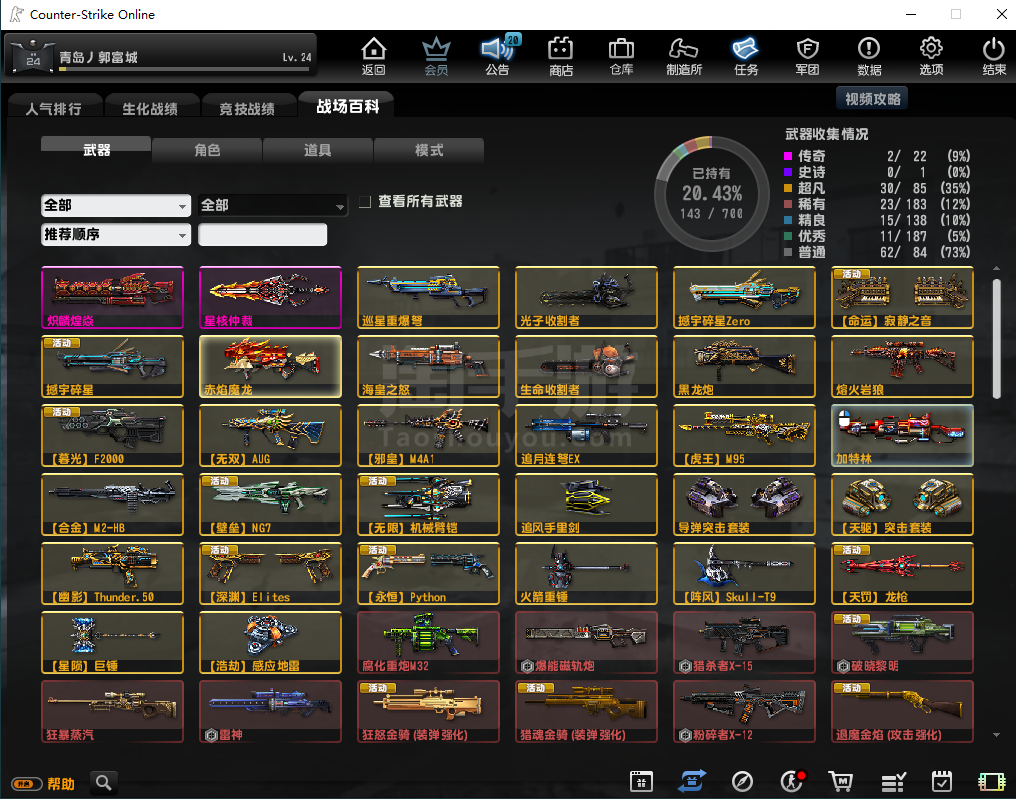Switch to the 生化战绩 tab
The width and height of the screenshot is (1016, 799).
tap(150, 108)
